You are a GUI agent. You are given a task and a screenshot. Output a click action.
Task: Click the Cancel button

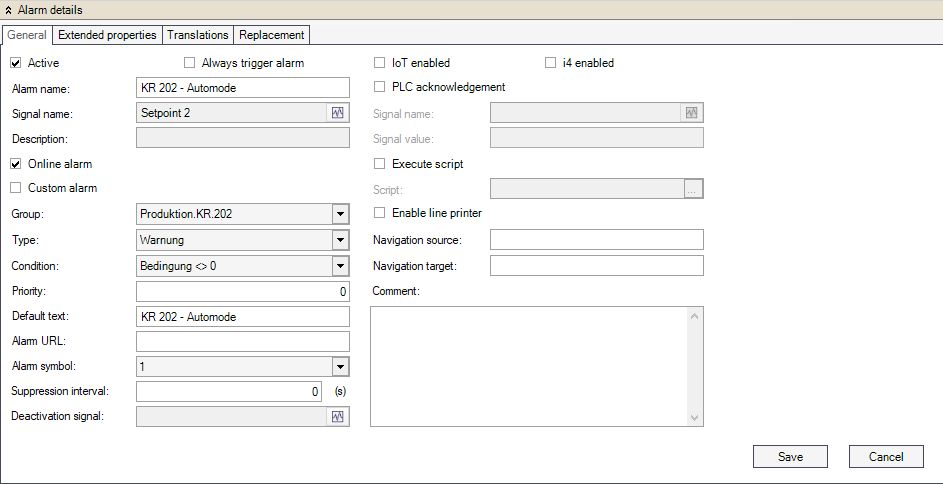point(885,457)
